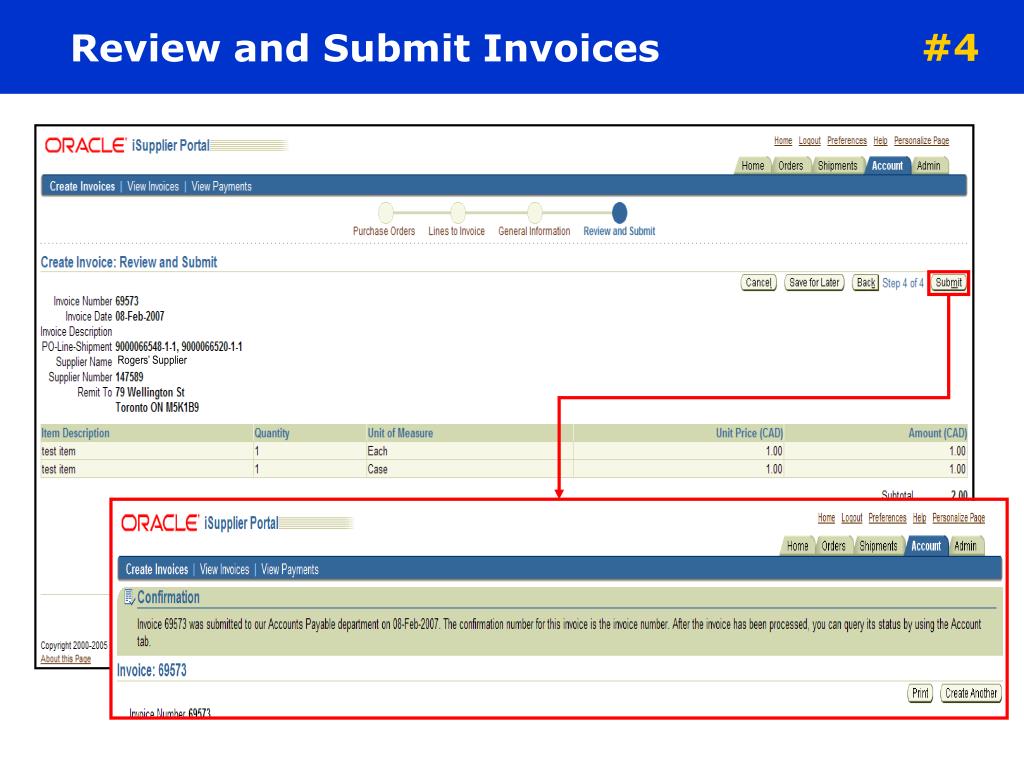Click the Confirmation message icon
Image resolution: width=1024 pixels, height=768 pixels.
tap(129, 597)
